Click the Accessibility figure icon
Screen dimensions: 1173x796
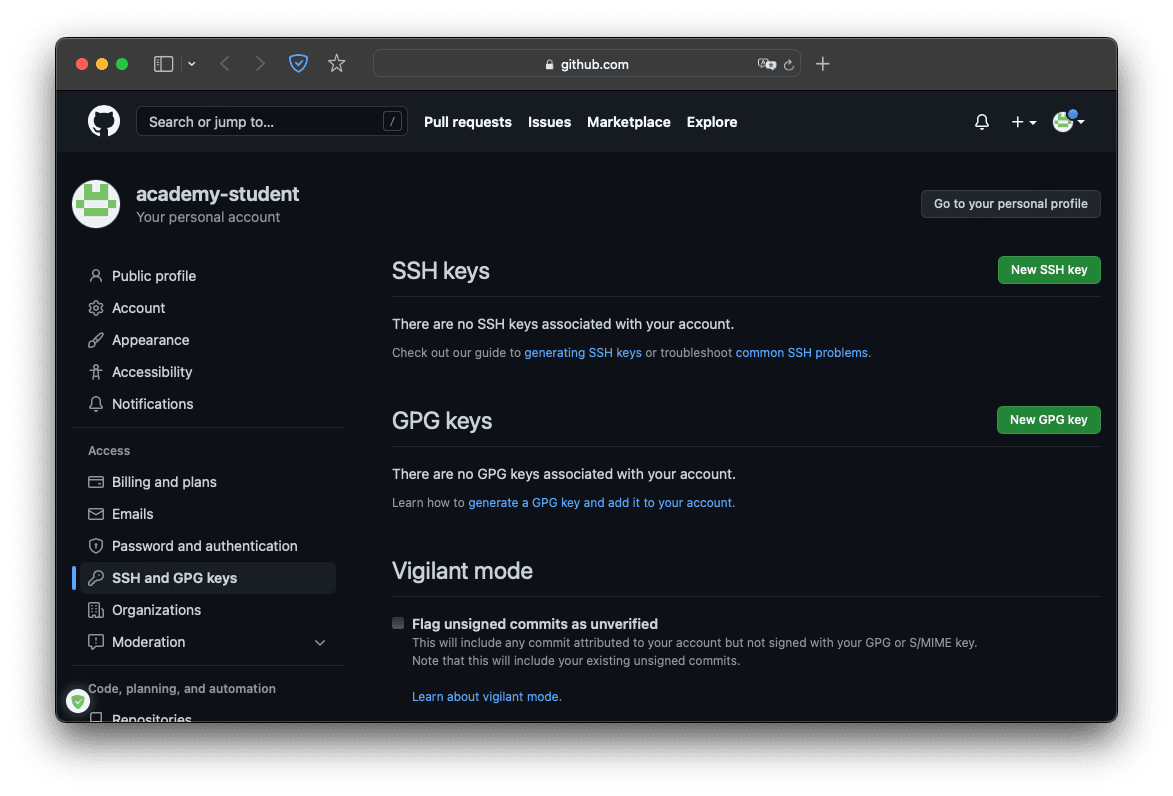point(96,372)
